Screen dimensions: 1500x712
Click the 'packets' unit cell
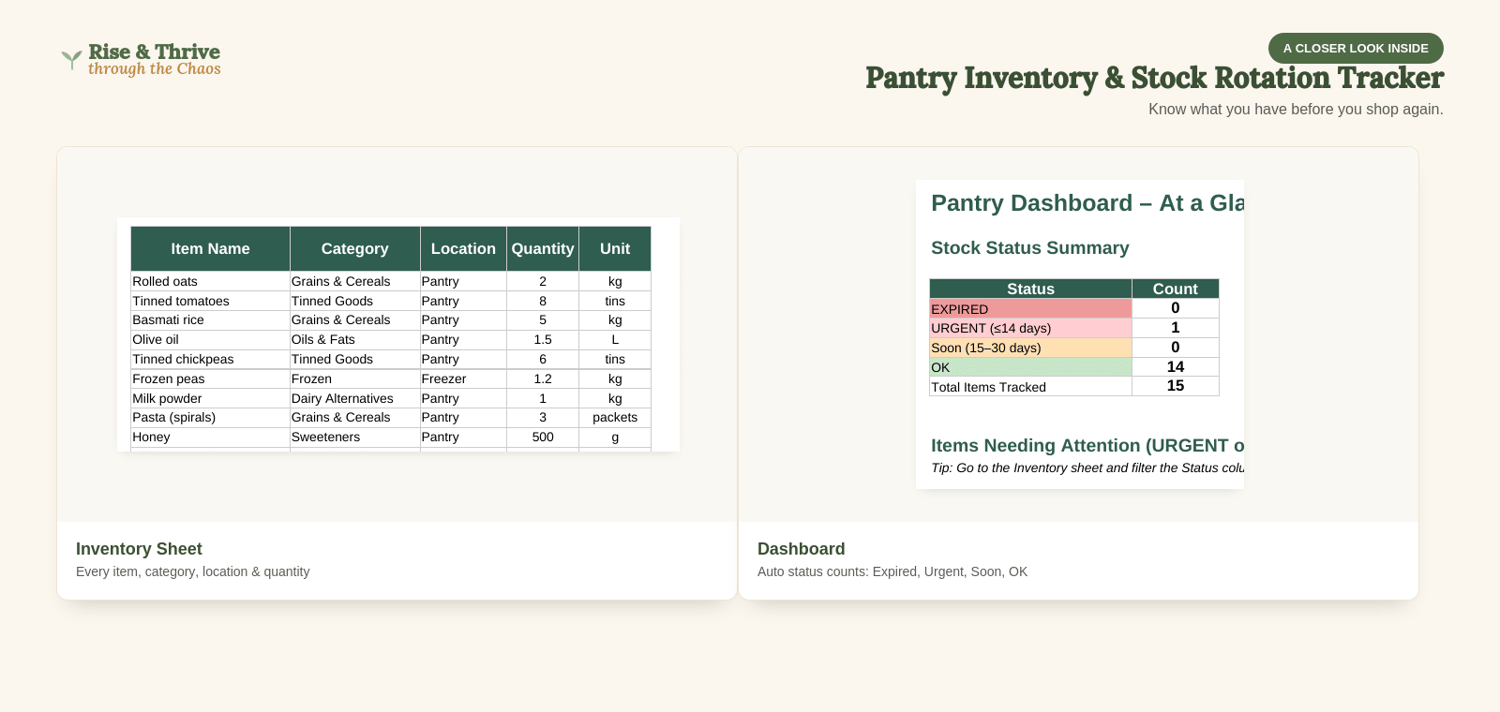pyautogui.click(x=615, y=417)
